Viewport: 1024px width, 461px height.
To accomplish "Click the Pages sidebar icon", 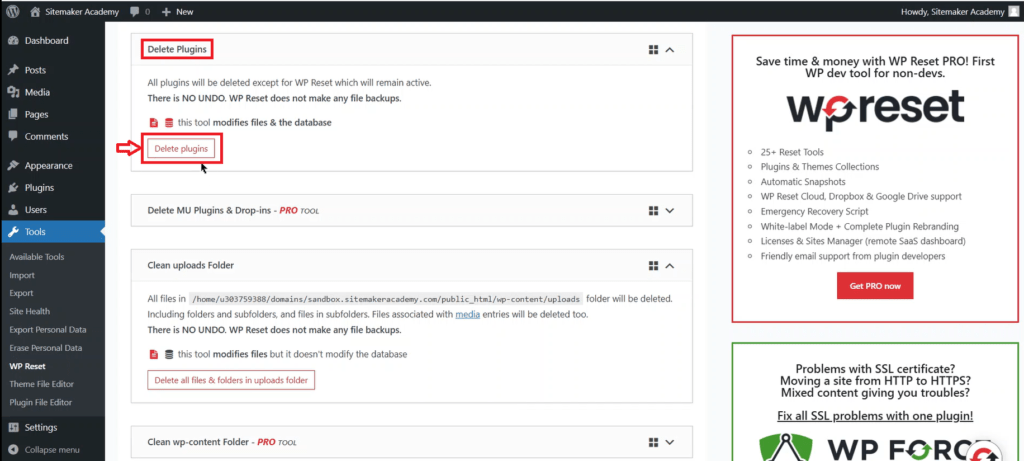I will click(x=13, y=114).
